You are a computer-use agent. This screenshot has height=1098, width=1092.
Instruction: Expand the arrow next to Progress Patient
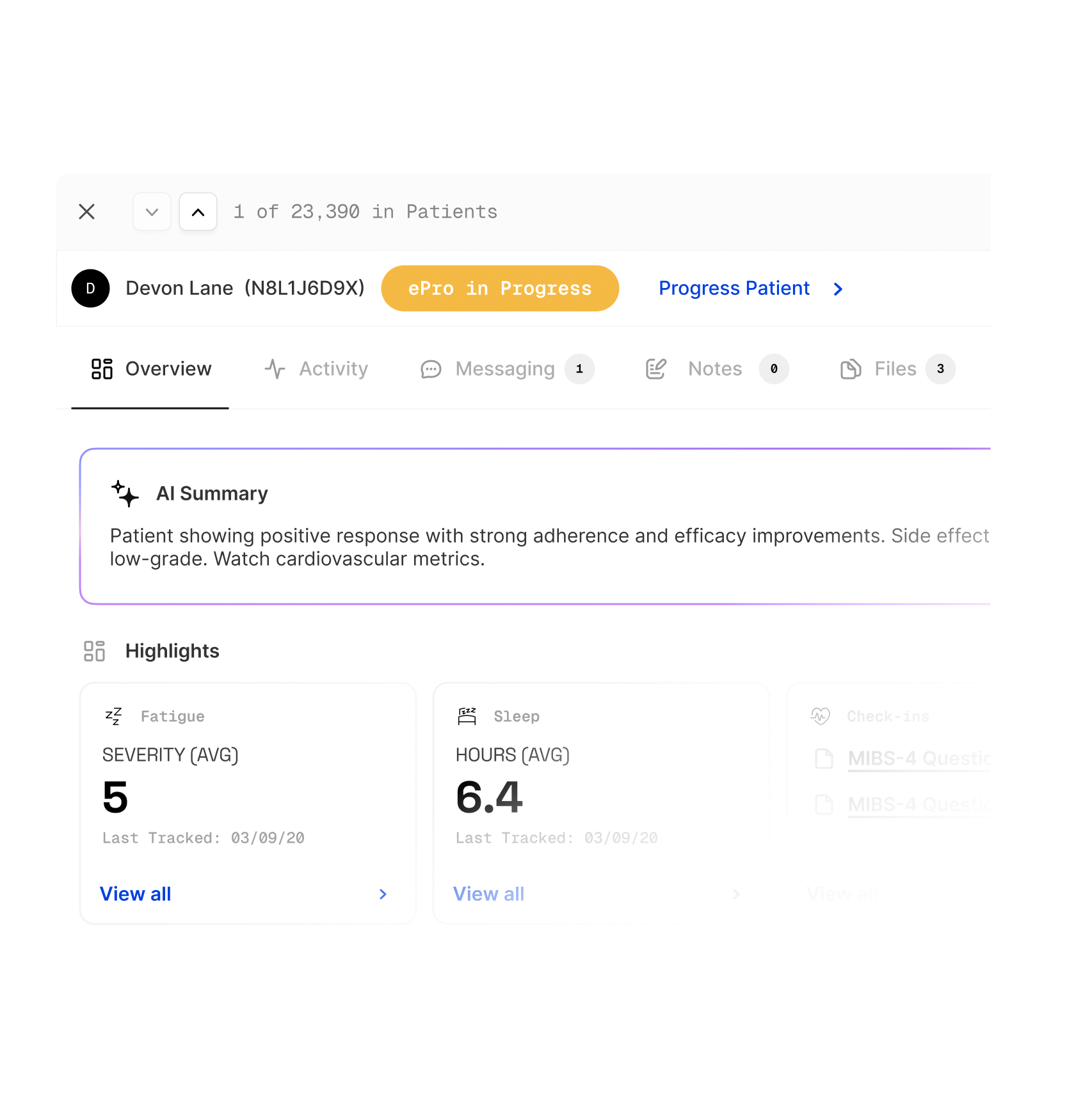pyautogui.click(x=838, y=289)
